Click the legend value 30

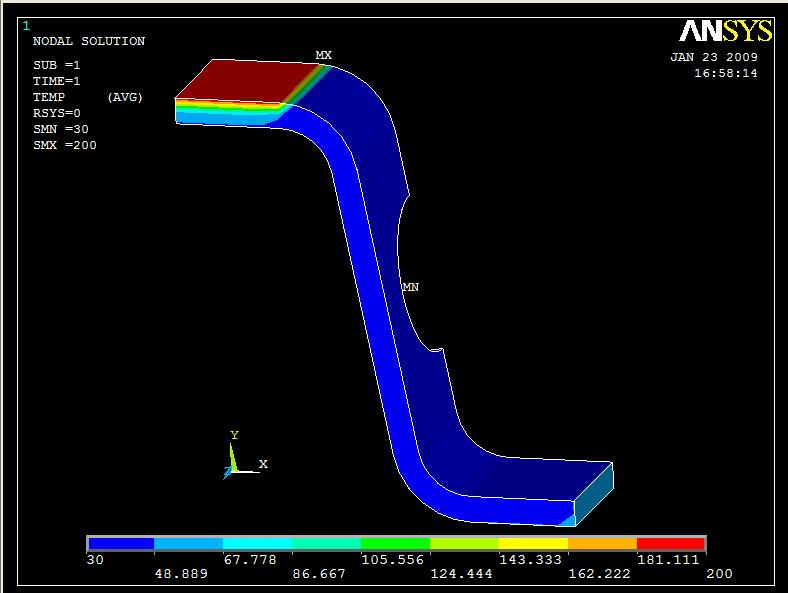(x=95, y=559)
